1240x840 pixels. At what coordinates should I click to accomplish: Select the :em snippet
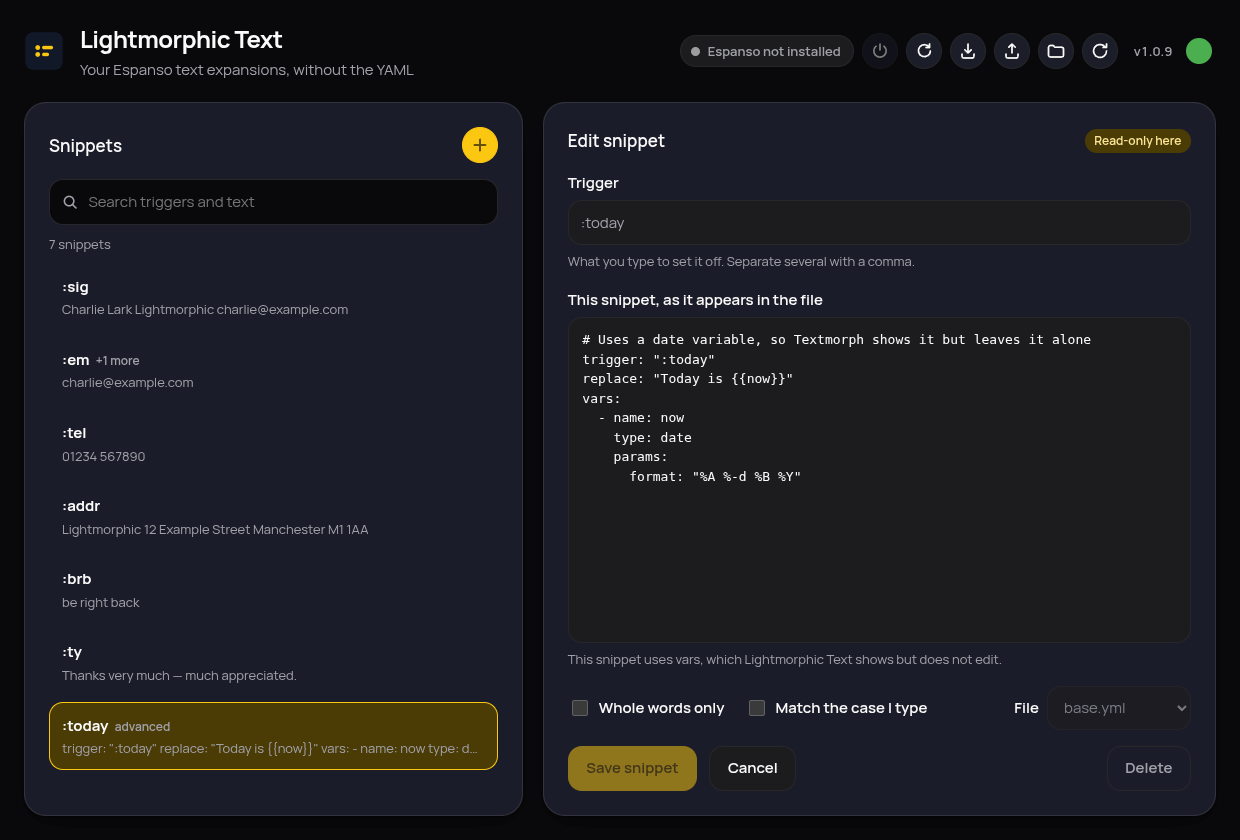[x=273, y=371]
